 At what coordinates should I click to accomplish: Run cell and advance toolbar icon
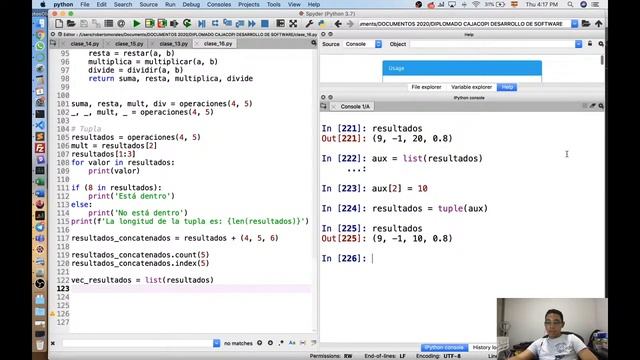pos(162,24)
